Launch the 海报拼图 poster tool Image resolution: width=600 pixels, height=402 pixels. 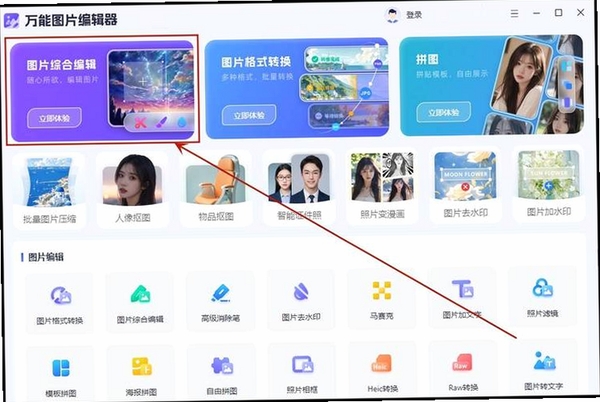coord(141,374)
